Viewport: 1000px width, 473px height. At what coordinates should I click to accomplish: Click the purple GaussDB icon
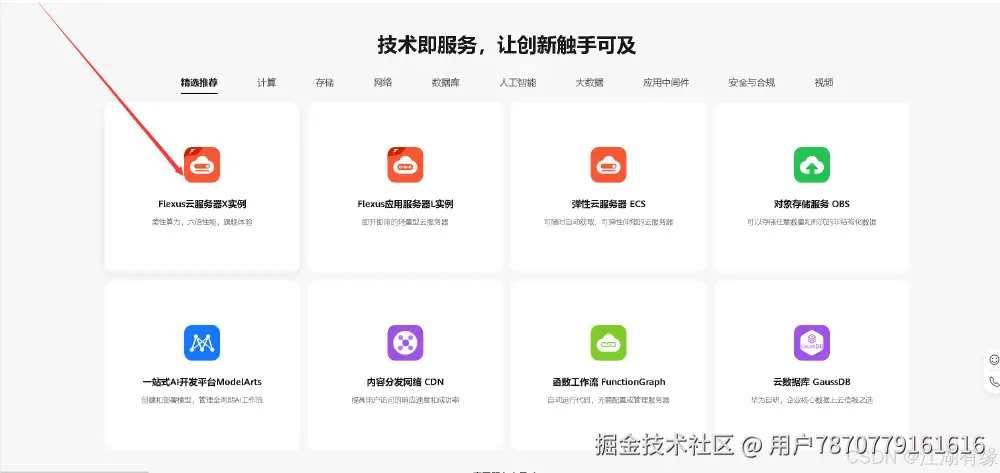pos(812,343)
